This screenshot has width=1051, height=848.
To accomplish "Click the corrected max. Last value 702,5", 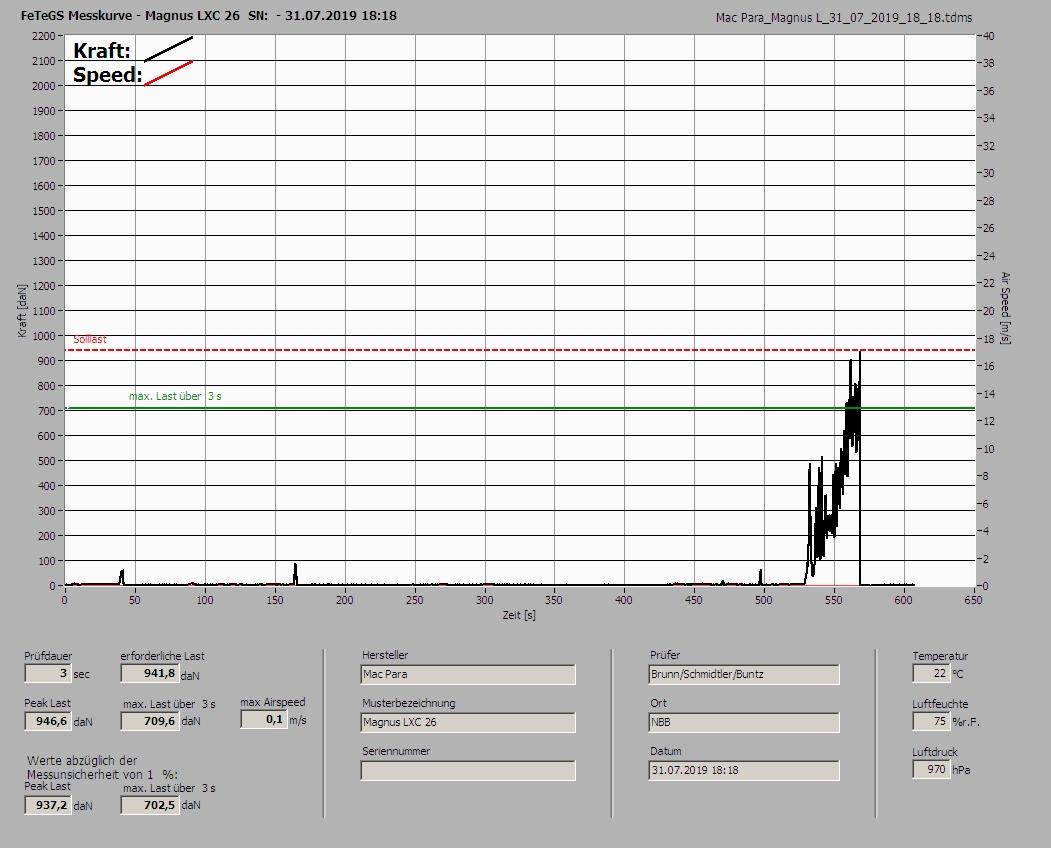I will tap(150, 804).
